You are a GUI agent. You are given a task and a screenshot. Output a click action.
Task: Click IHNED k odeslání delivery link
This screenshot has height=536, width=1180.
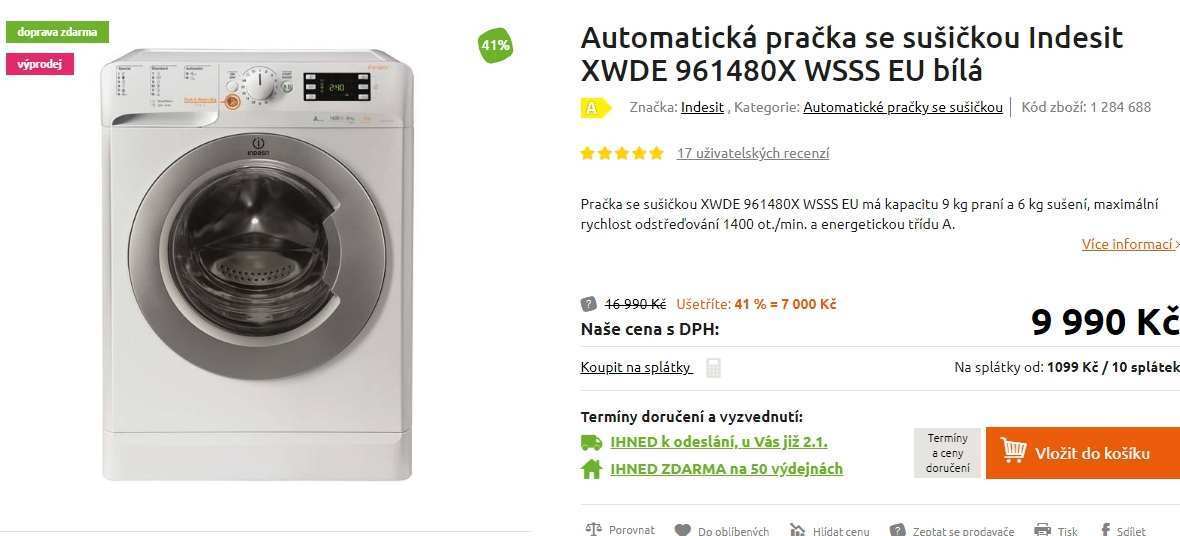click(719, 442)
